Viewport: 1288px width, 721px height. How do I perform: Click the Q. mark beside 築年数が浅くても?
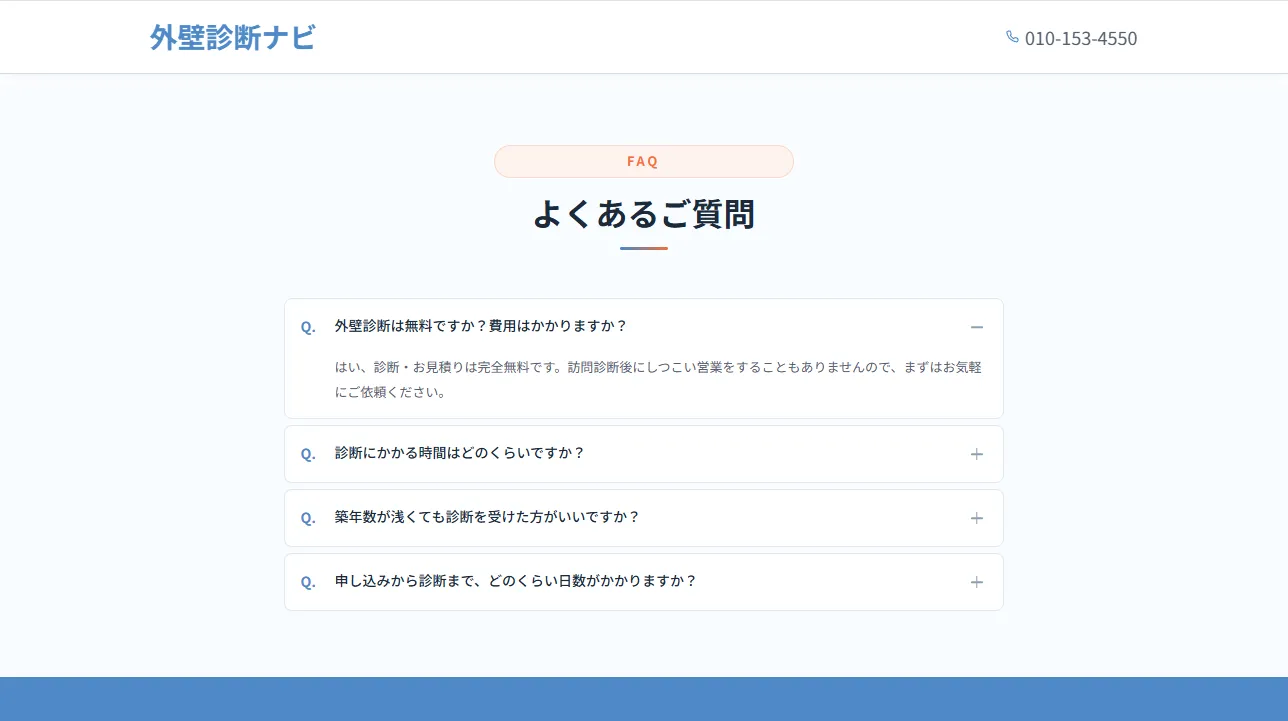coord(308,518)
